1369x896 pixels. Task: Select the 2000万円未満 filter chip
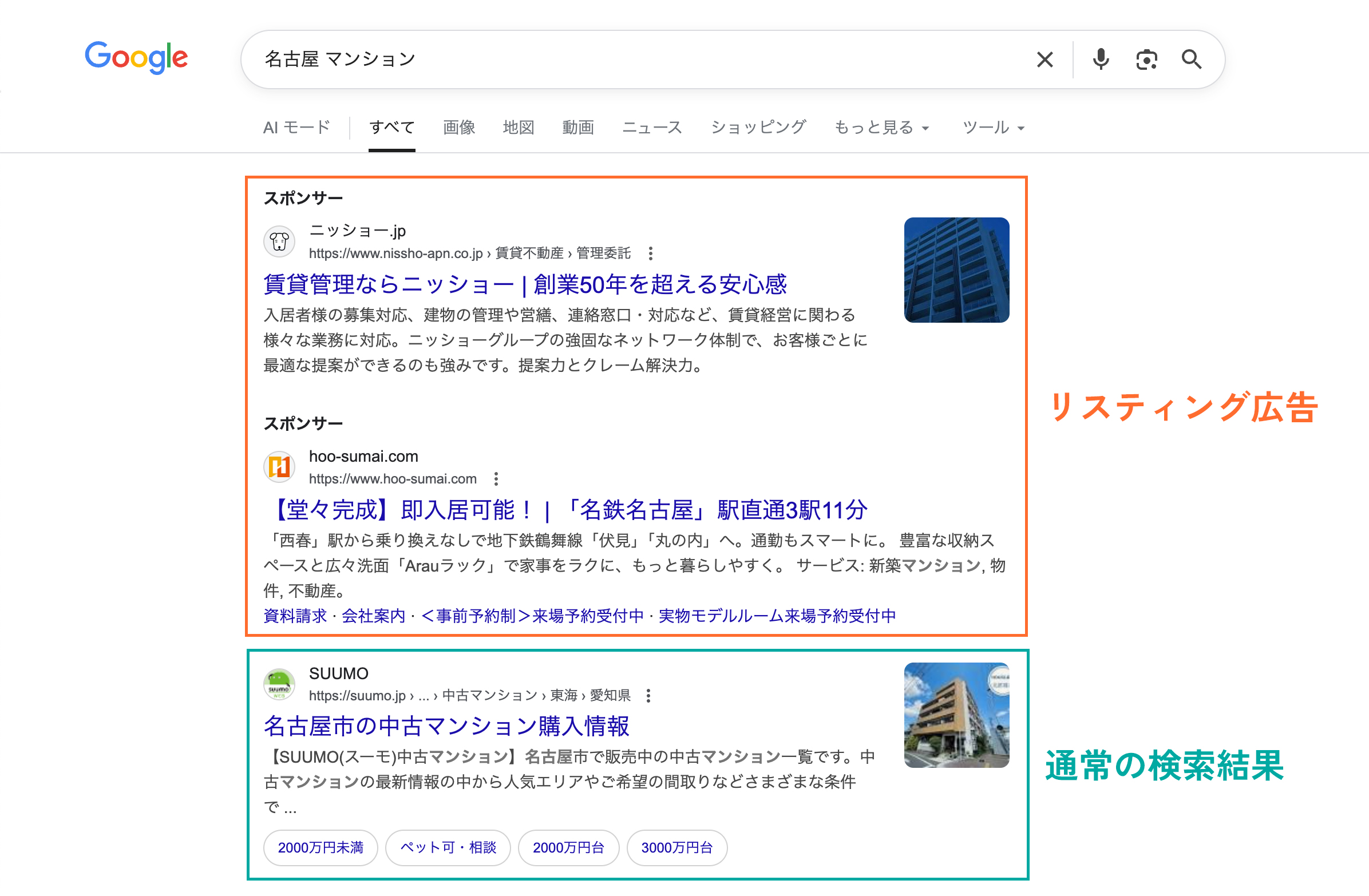point(321,847)
